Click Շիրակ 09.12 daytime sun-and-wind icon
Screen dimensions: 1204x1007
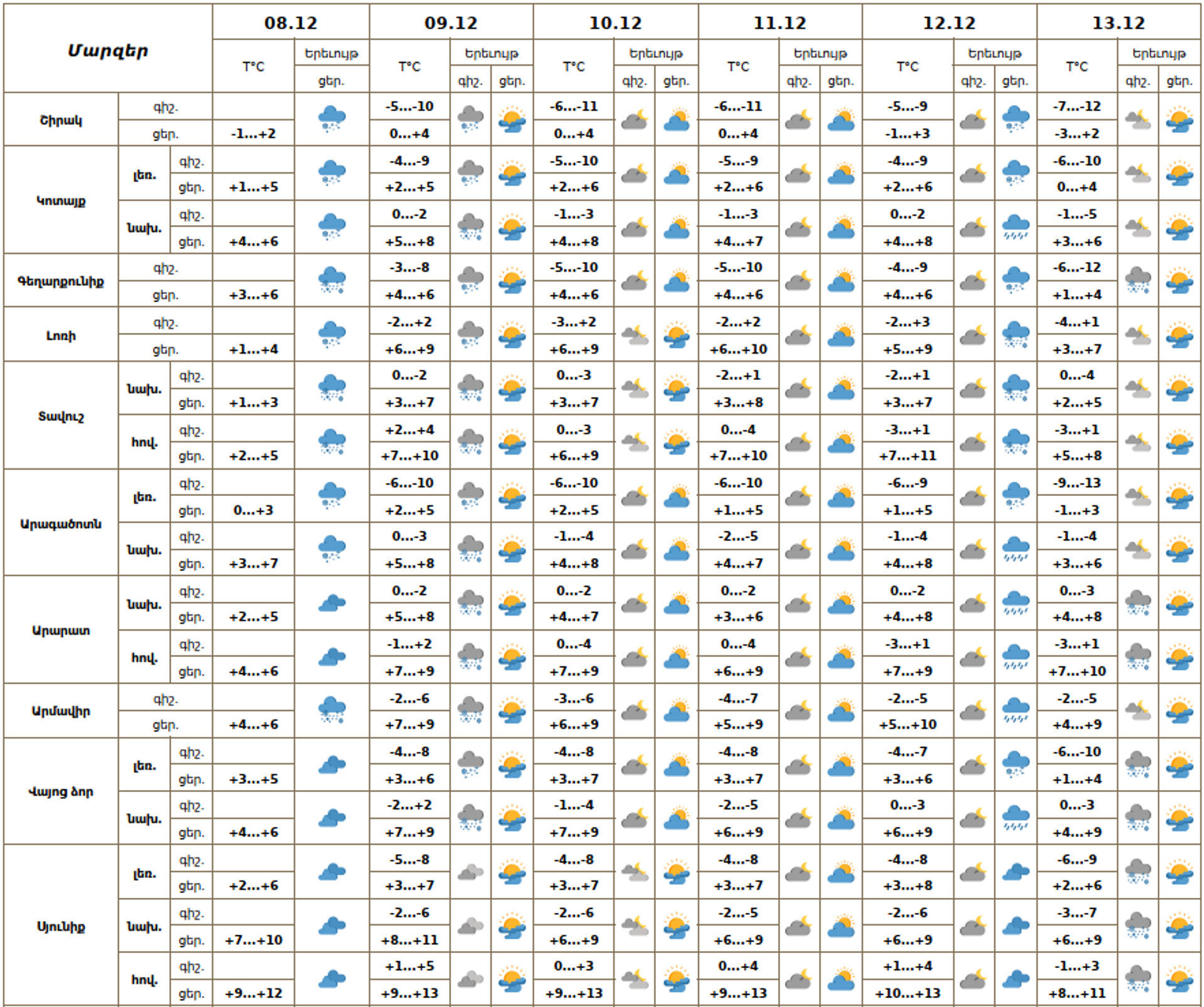pos(512,119)
